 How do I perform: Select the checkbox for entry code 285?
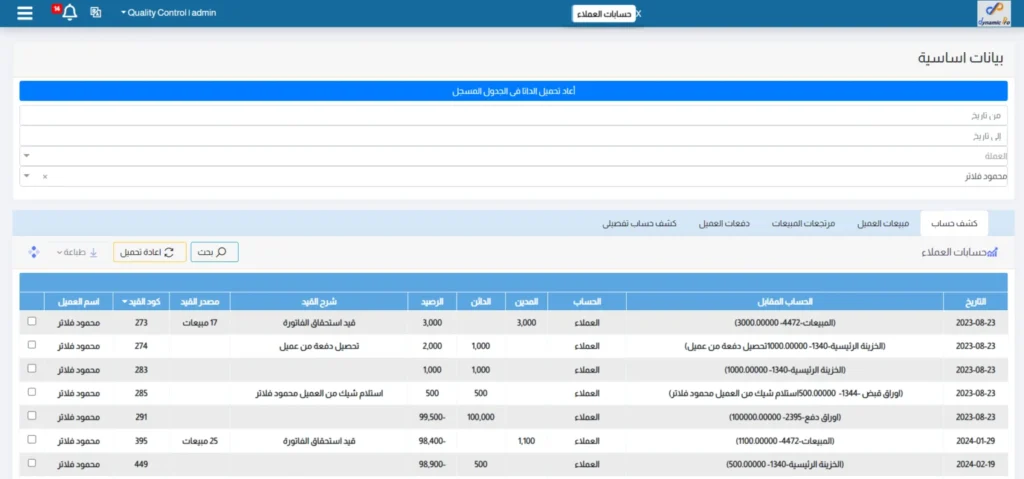tap(32, 393)
